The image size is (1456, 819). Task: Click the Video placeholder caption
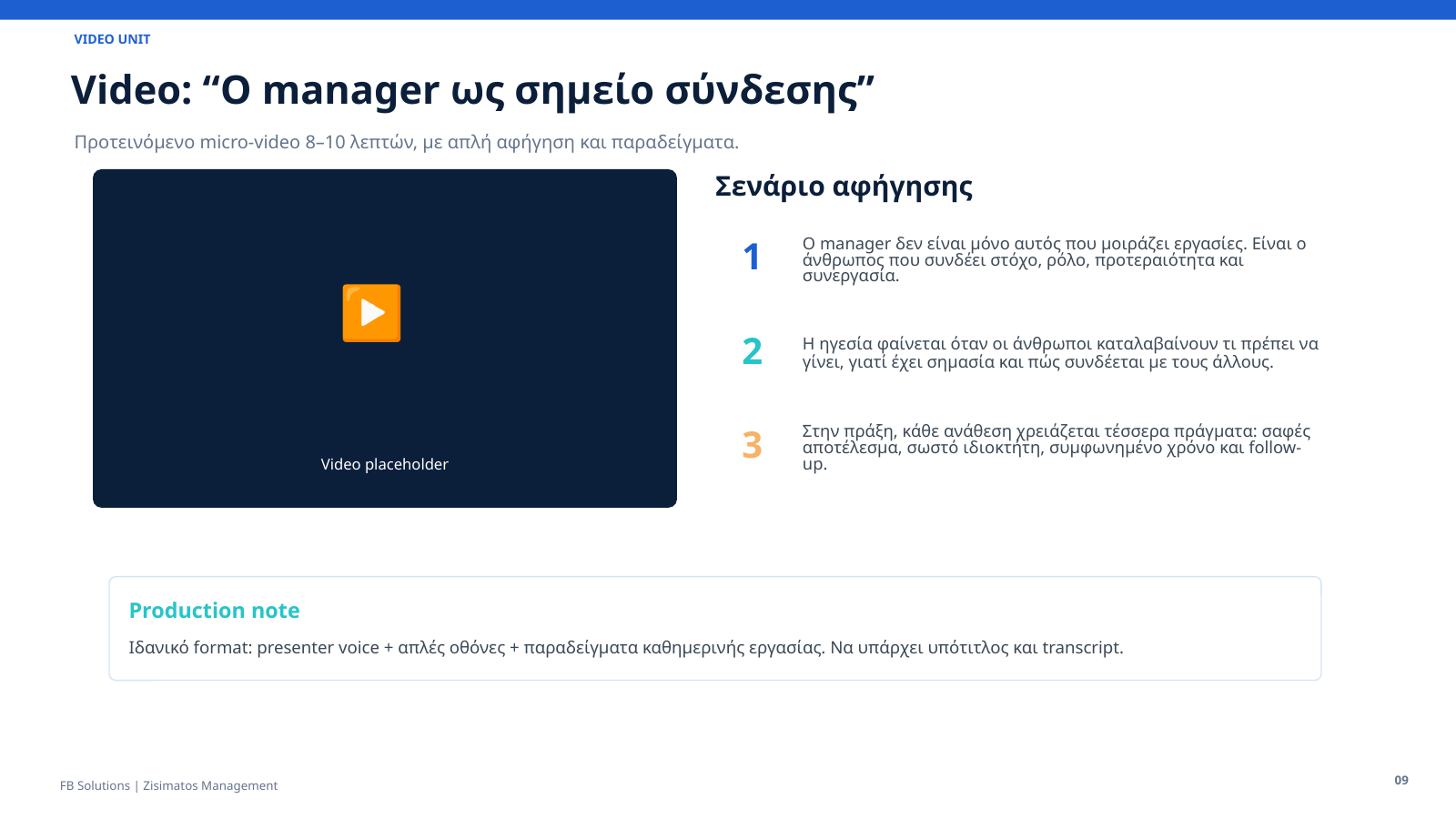(x=385, y=464)
